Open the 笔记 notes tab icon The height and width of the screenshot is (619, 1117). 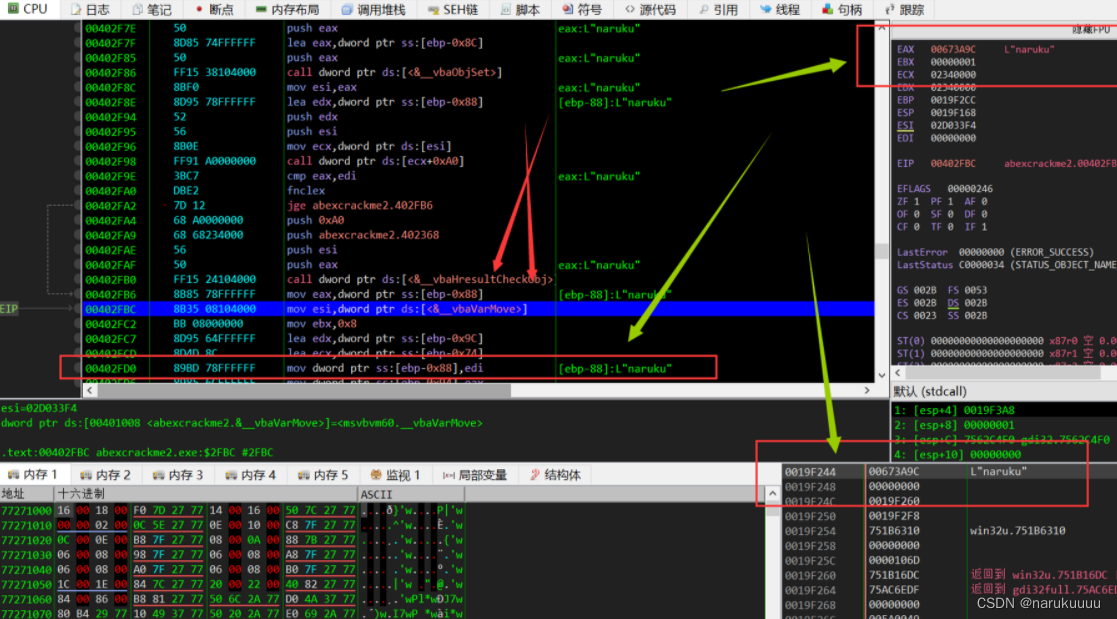tap(152, 9)
